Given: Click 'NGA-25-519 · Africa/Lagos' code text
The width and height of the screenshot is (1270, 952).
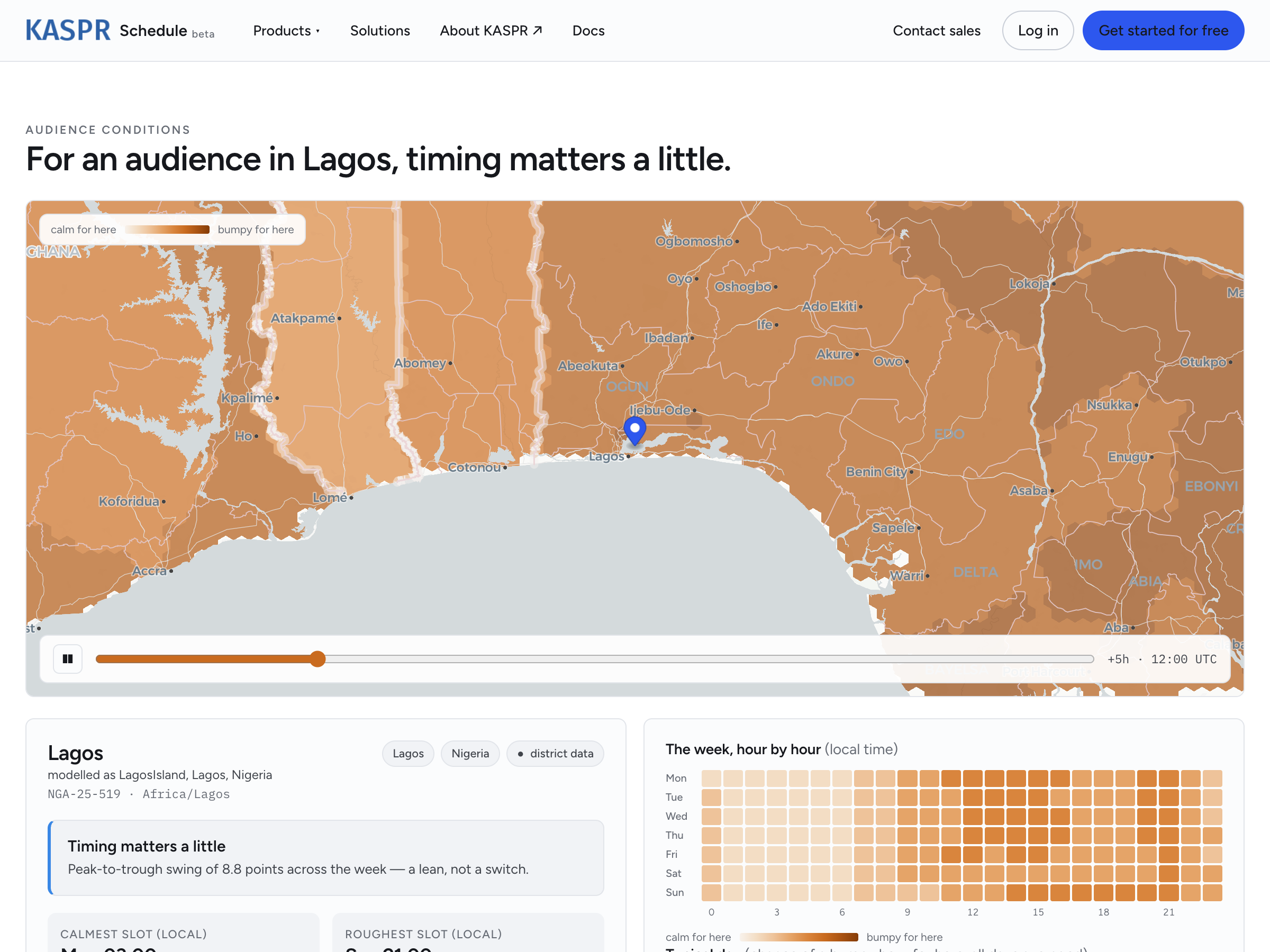Looking at the screenshot, I should coord(138,794).
